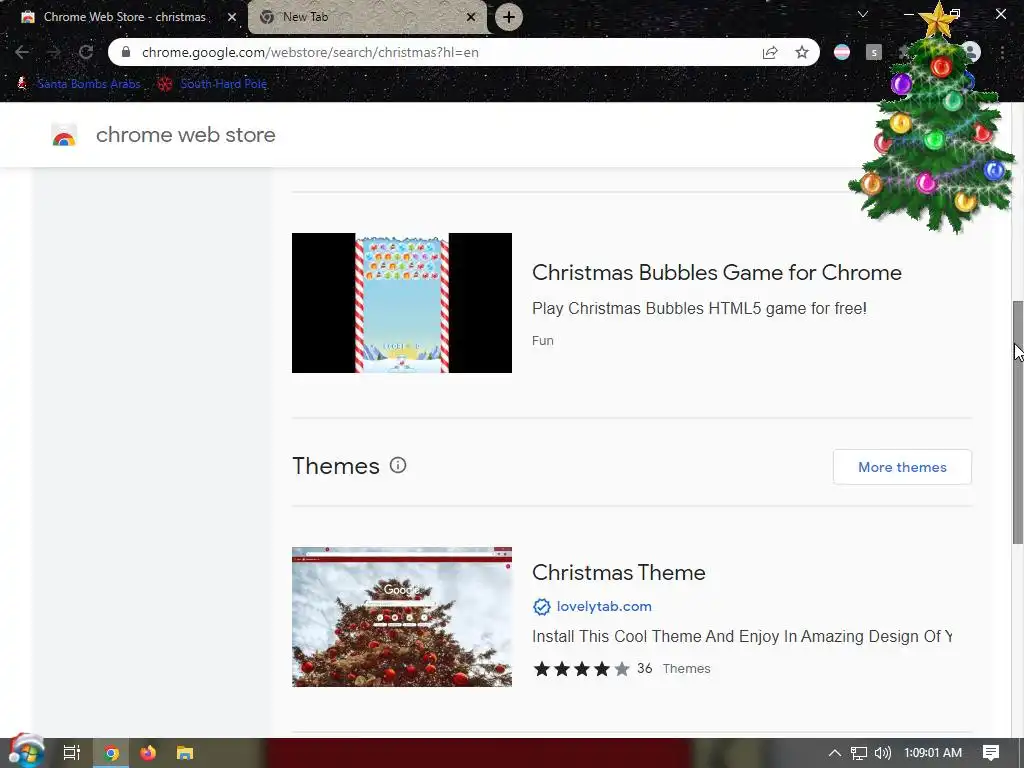
Task: Open the notification center icon
Action: 991,753
